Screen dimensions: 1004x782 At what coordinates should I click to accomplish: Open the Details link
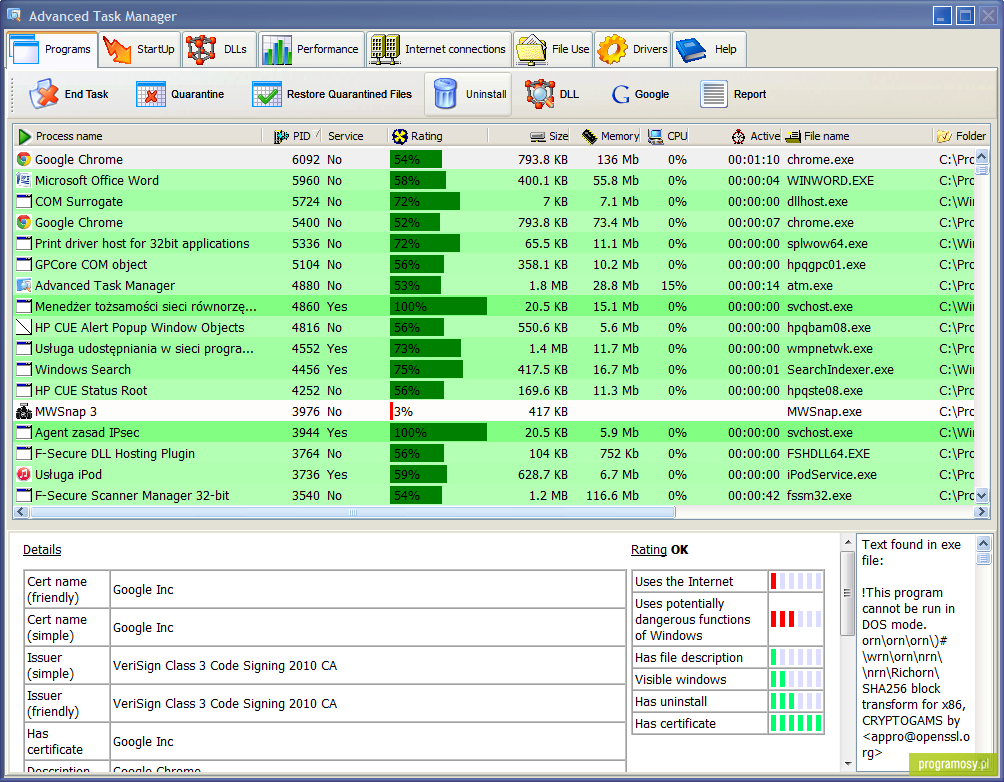tap(42, 550)
